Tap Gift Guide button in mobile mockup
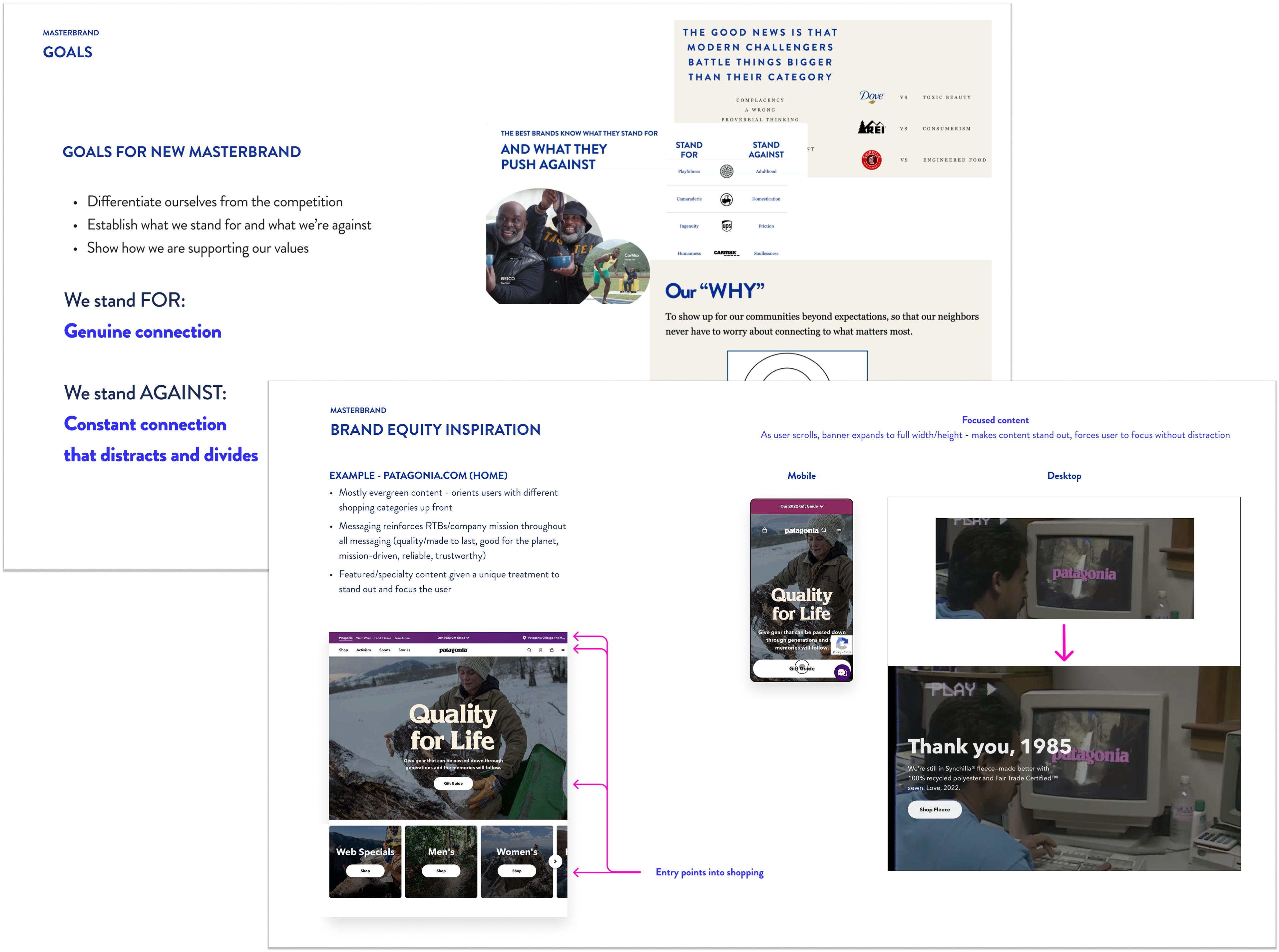 point(801,669)
